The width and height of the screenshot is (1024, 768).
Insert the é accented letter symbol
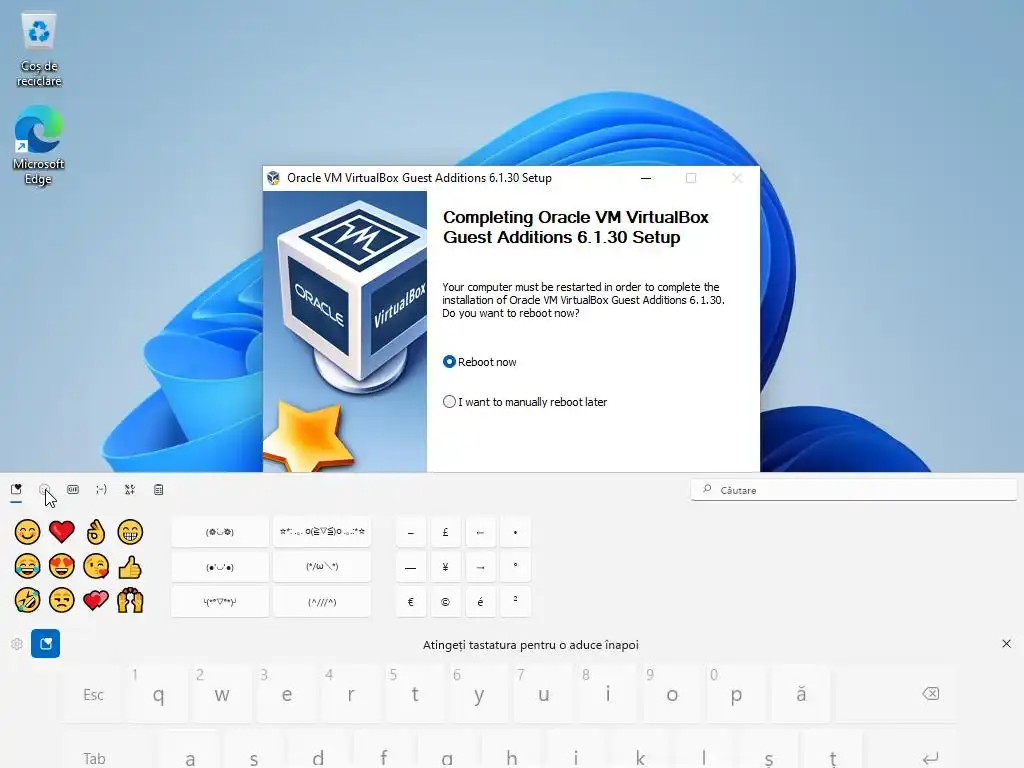480,601
